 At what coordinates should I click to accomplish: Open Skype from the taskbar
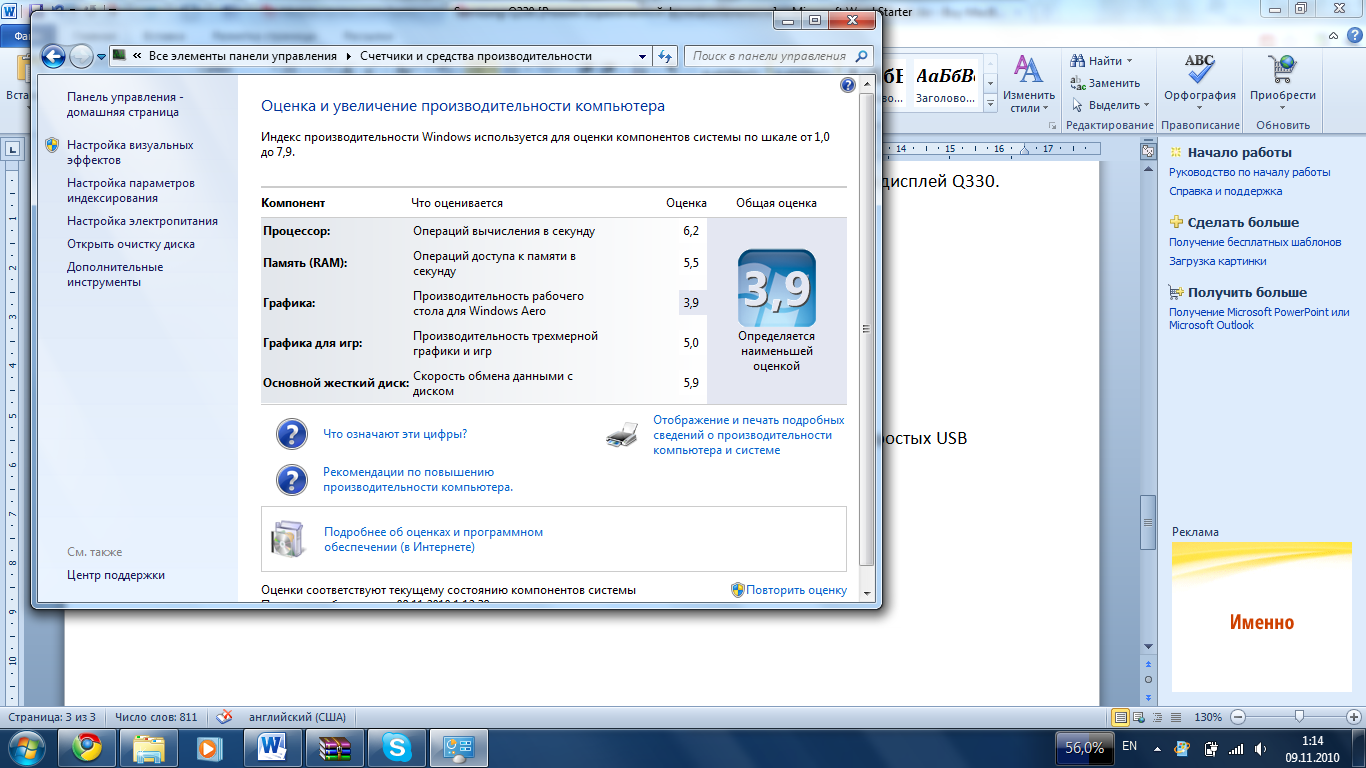(x=396, y=747)
